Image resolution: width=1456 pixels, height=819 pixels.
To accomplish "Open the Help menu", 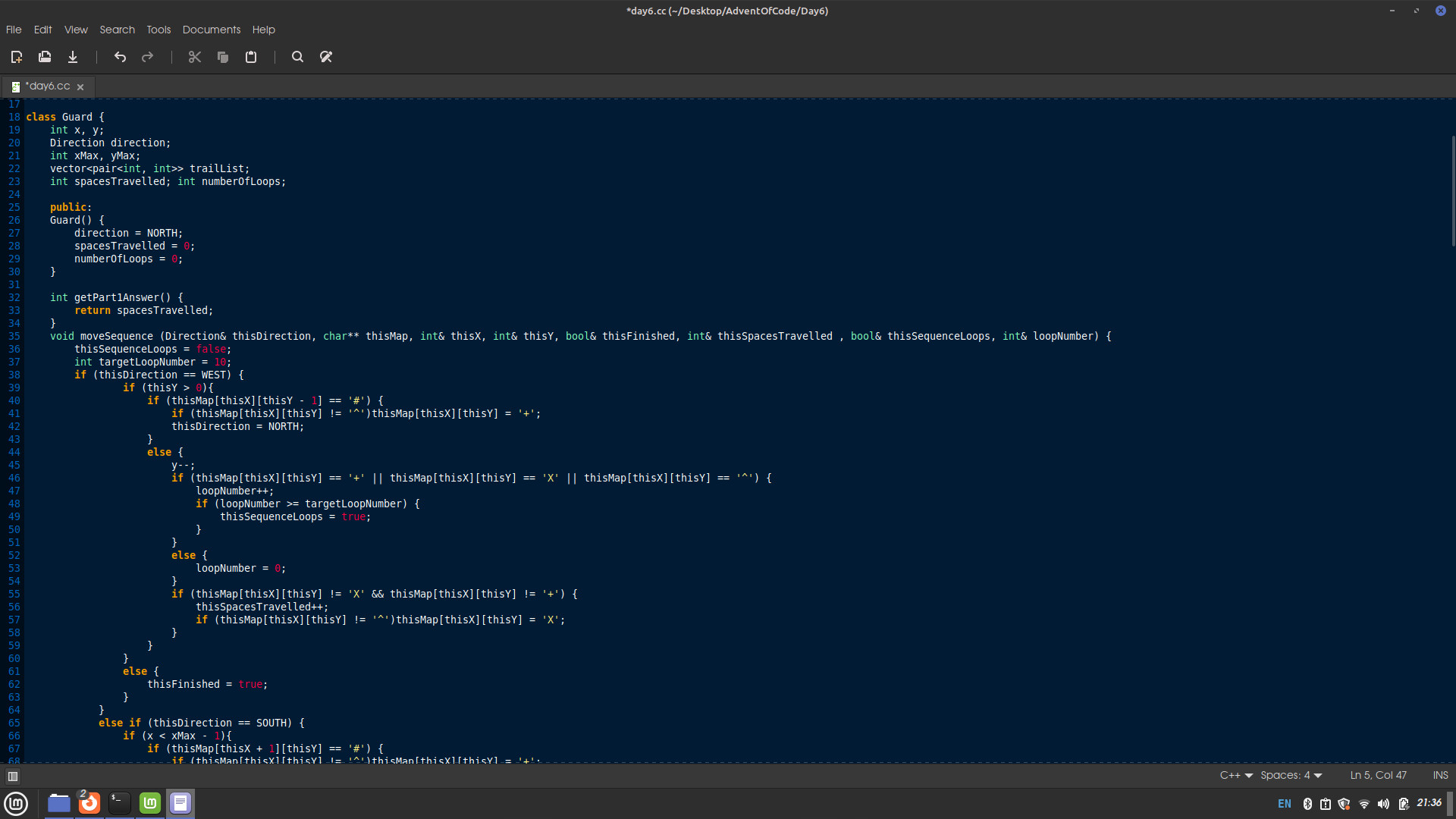I will coord(264,30).
